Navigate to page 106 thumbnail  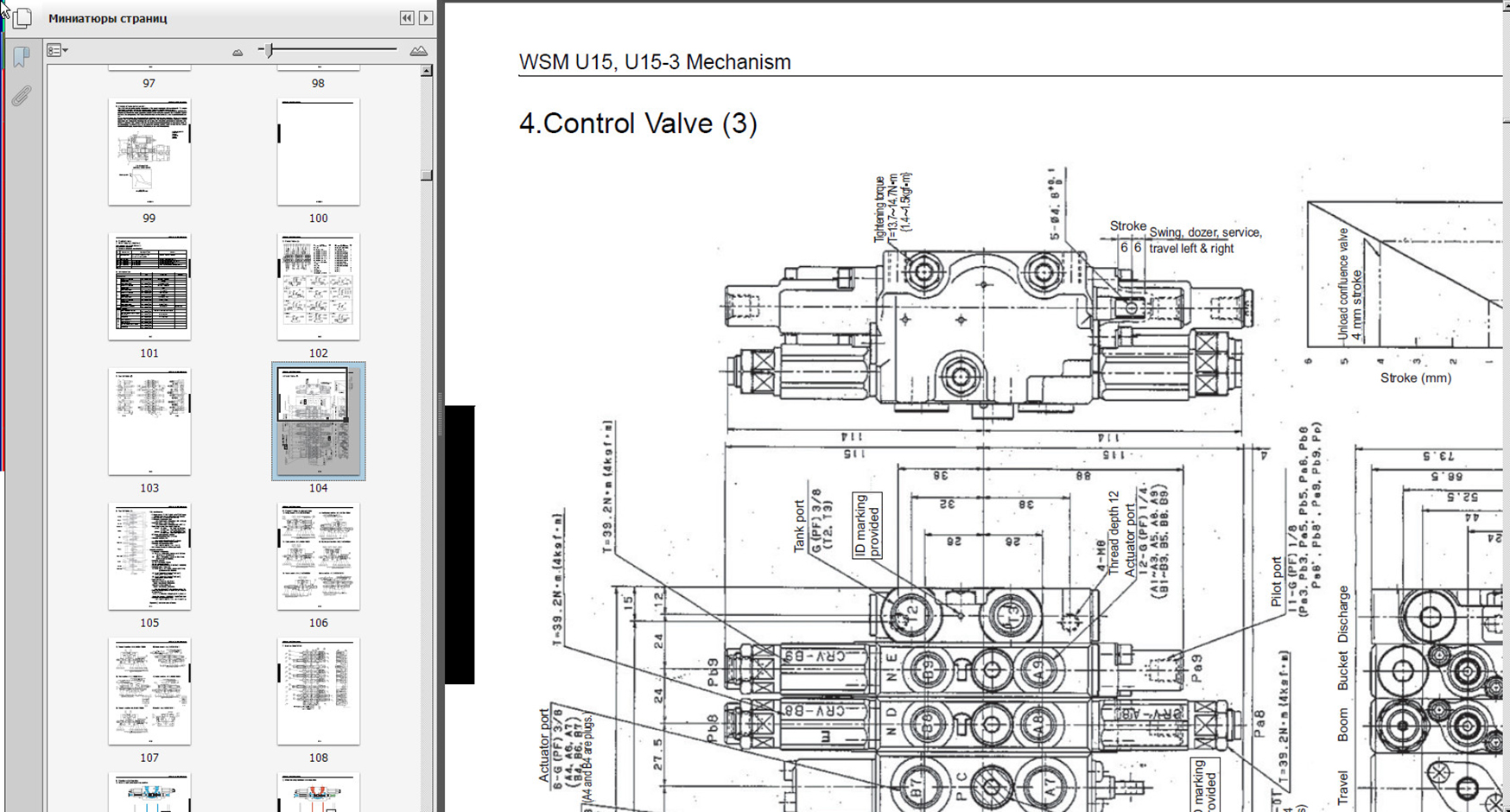[x=318, y=556]
